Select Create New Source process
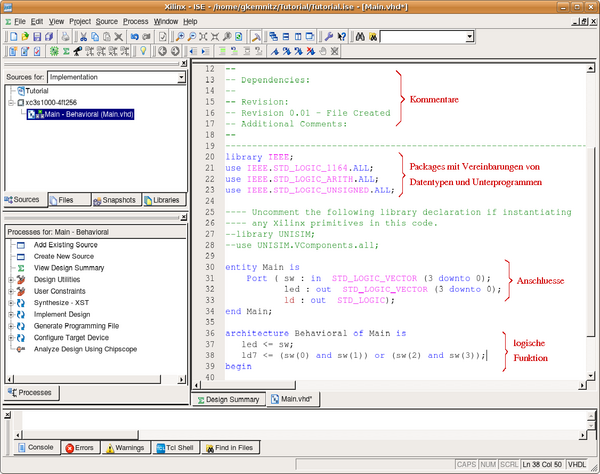The height and width of the screenshot is (474, 600). click(x=64, y=256)
